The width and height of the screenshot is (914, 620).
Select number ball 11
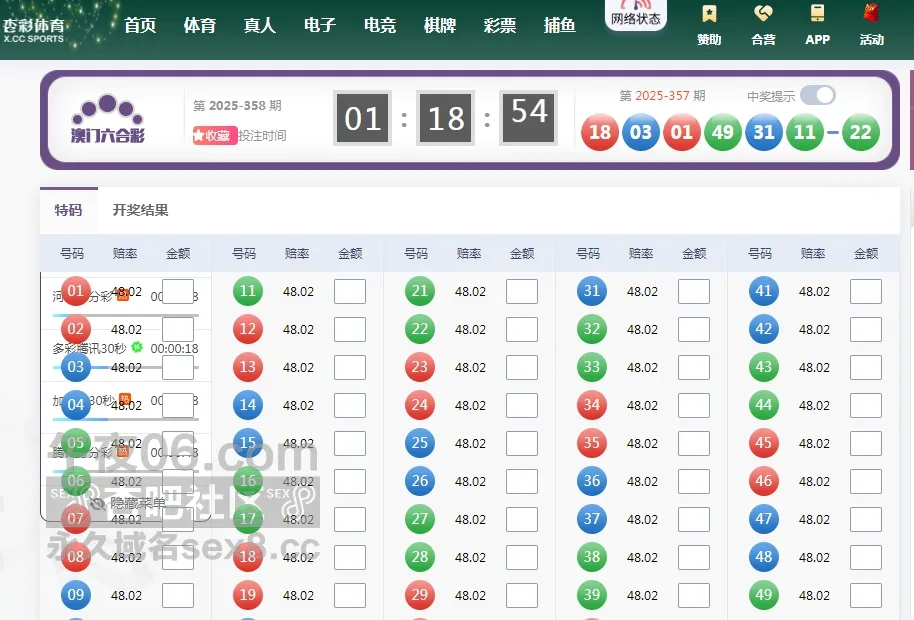pos(248,291)
